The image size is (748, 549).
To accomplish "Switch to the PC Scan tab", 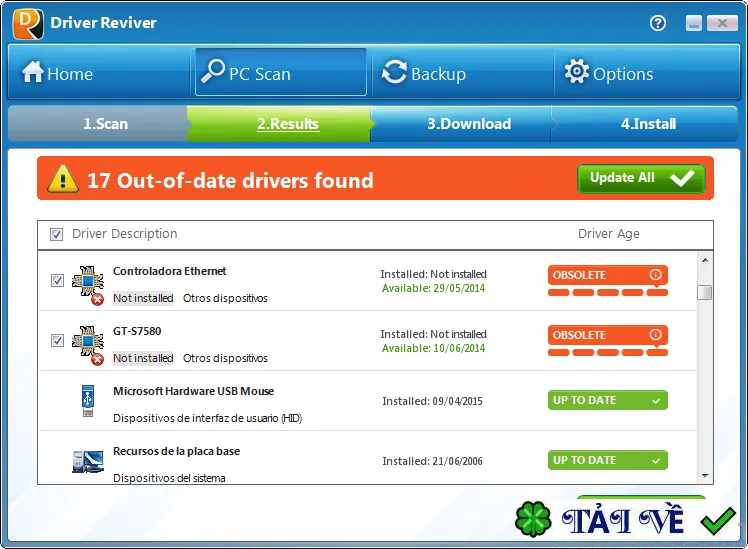I will (x=280, y=72).
